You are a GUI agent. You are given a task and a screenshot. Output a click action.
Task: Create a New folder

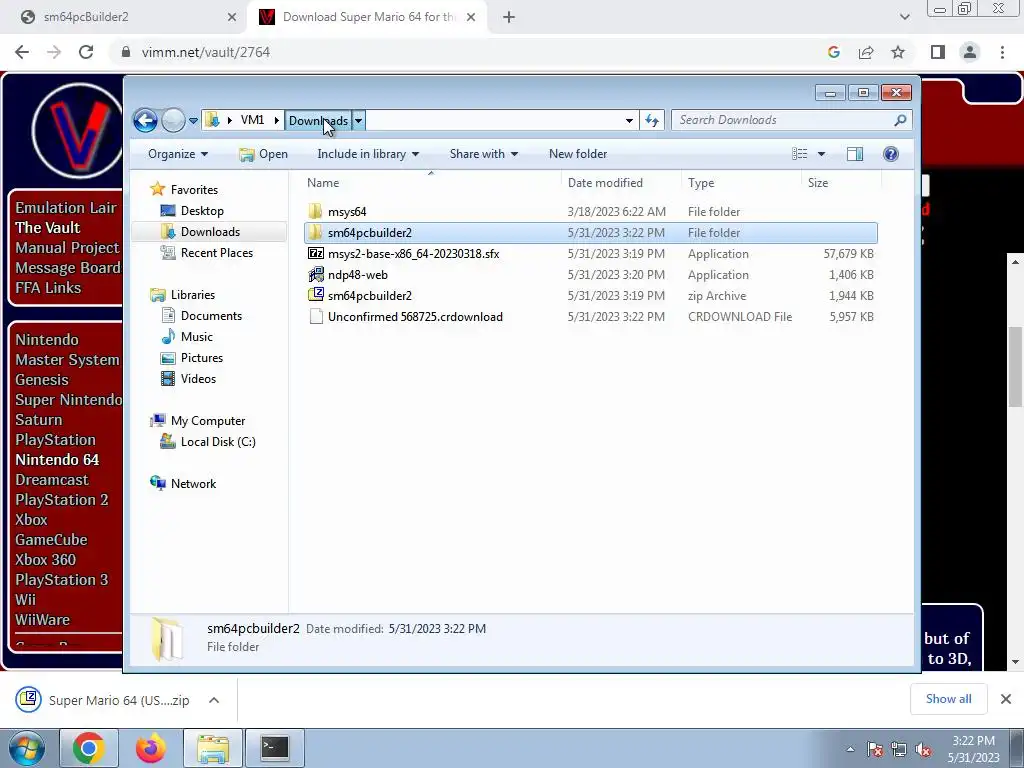pyautogui.click(x=578, y=154)
